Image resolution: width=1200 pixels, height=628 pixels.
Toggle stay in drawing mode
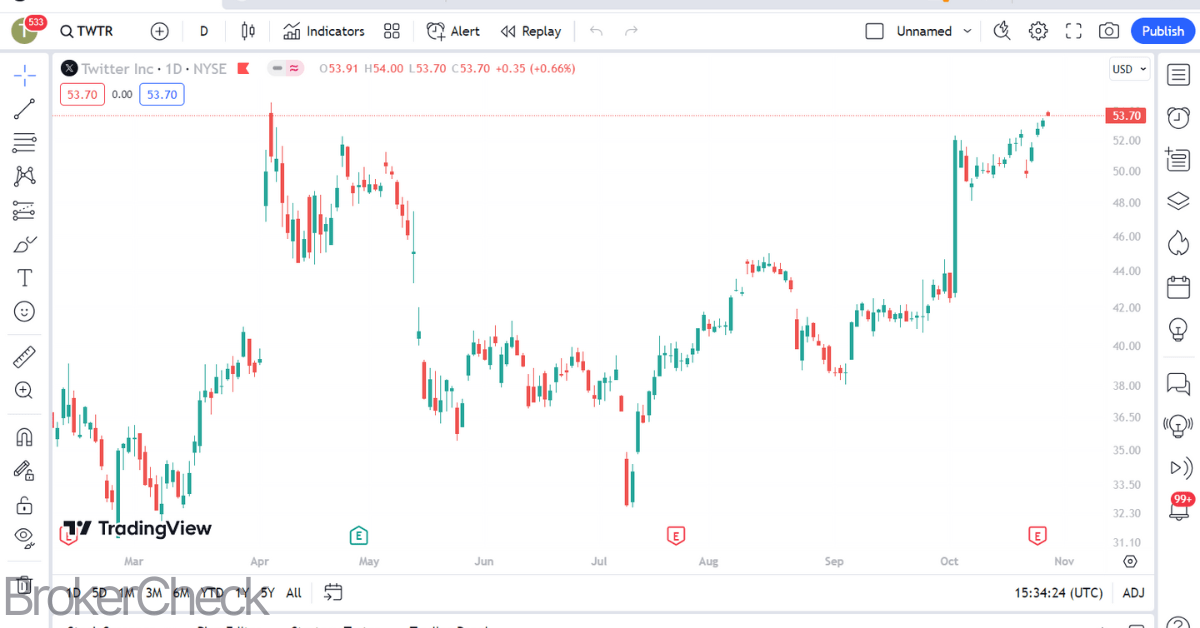25,470
